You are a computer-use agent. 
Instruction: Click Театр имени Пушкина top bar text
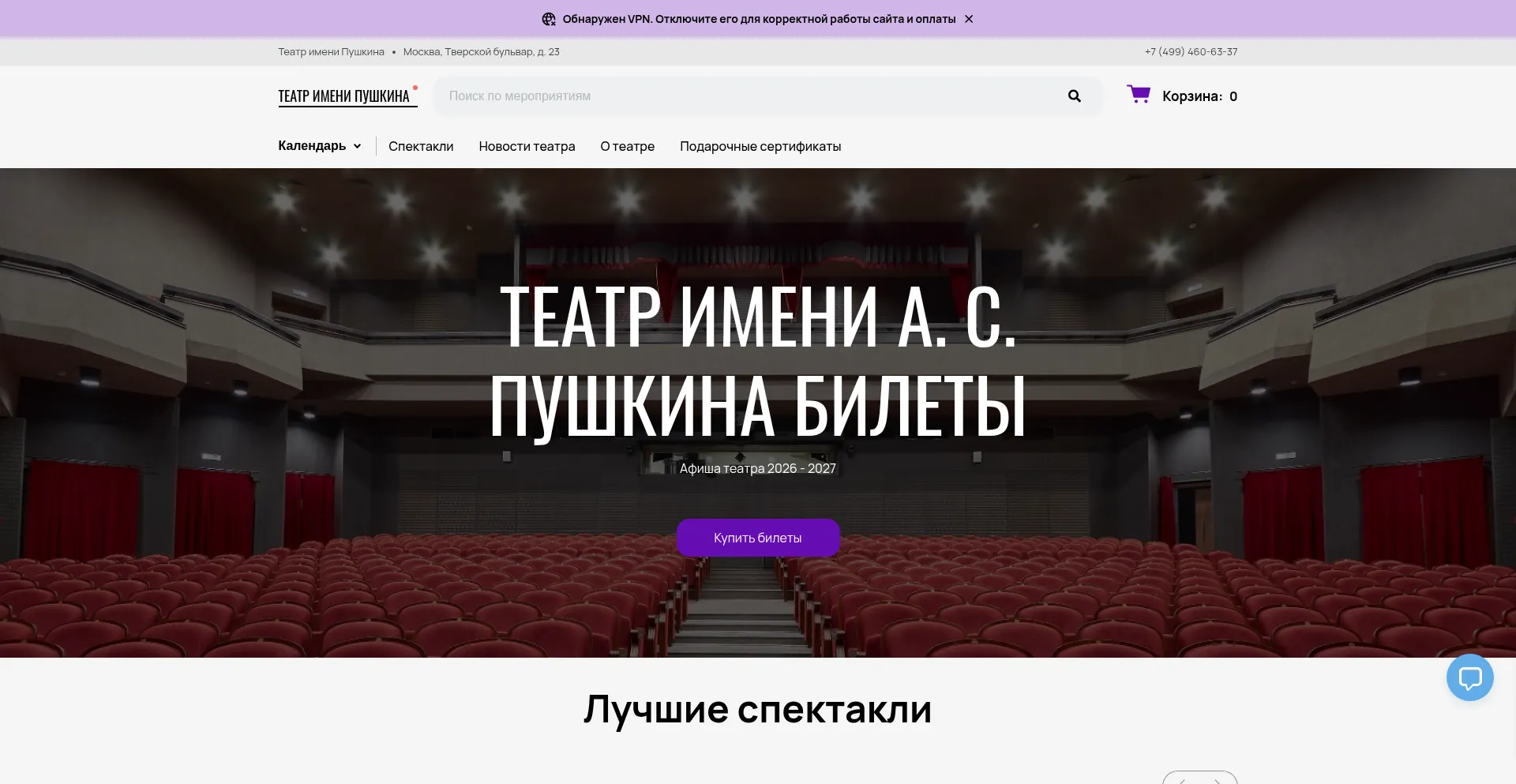331,52
